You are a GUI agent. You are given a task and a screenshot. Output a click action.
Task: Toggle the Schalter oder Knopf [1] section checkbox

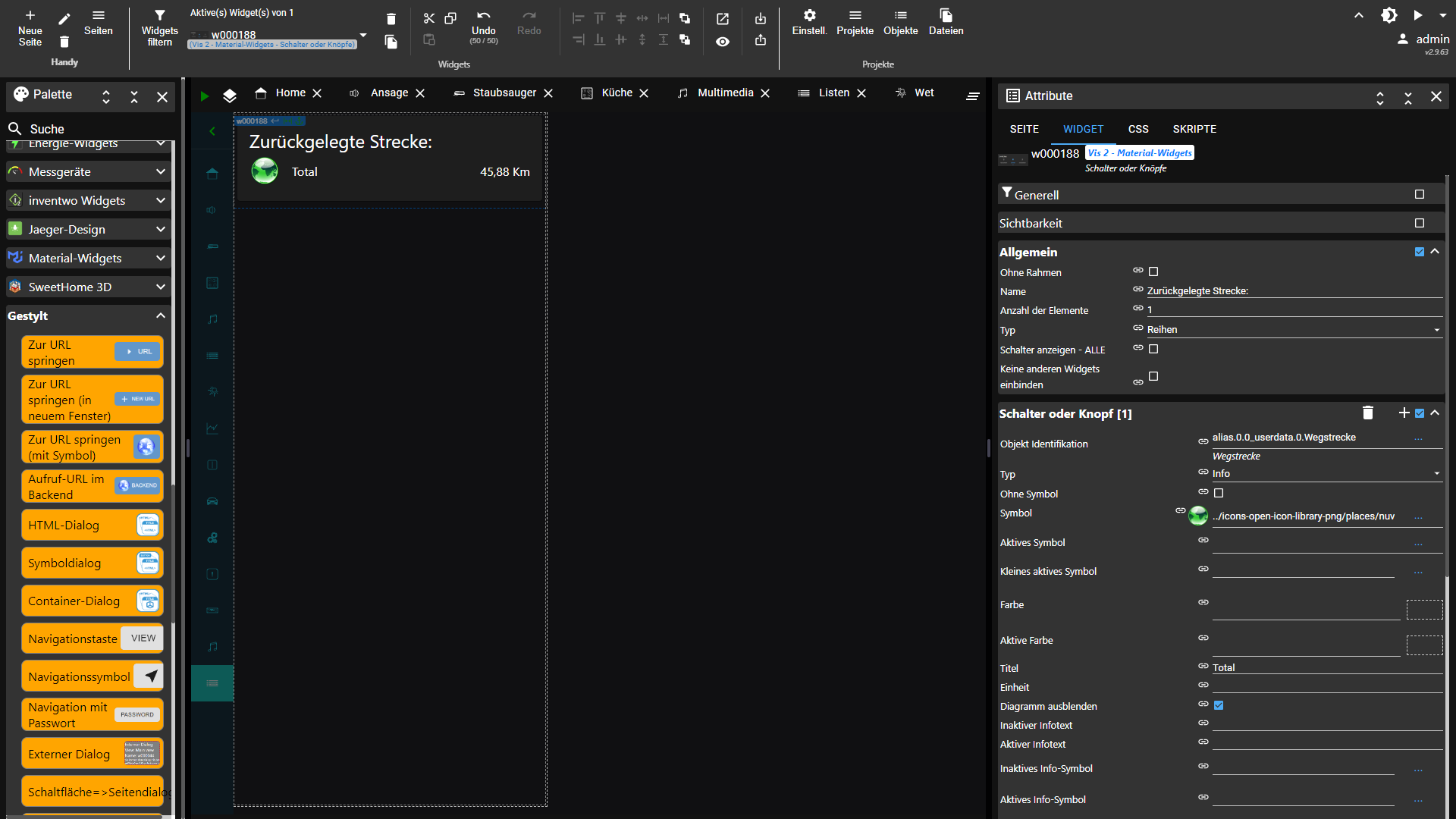(x=1420, y=413)
